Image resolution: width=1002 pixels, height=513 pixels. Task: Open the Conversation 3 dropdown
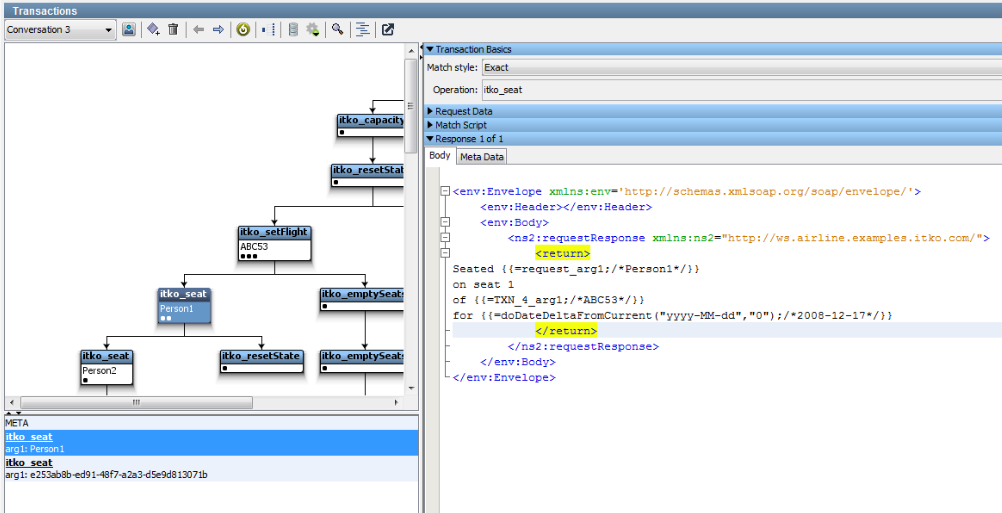click(x=60, y=30)
